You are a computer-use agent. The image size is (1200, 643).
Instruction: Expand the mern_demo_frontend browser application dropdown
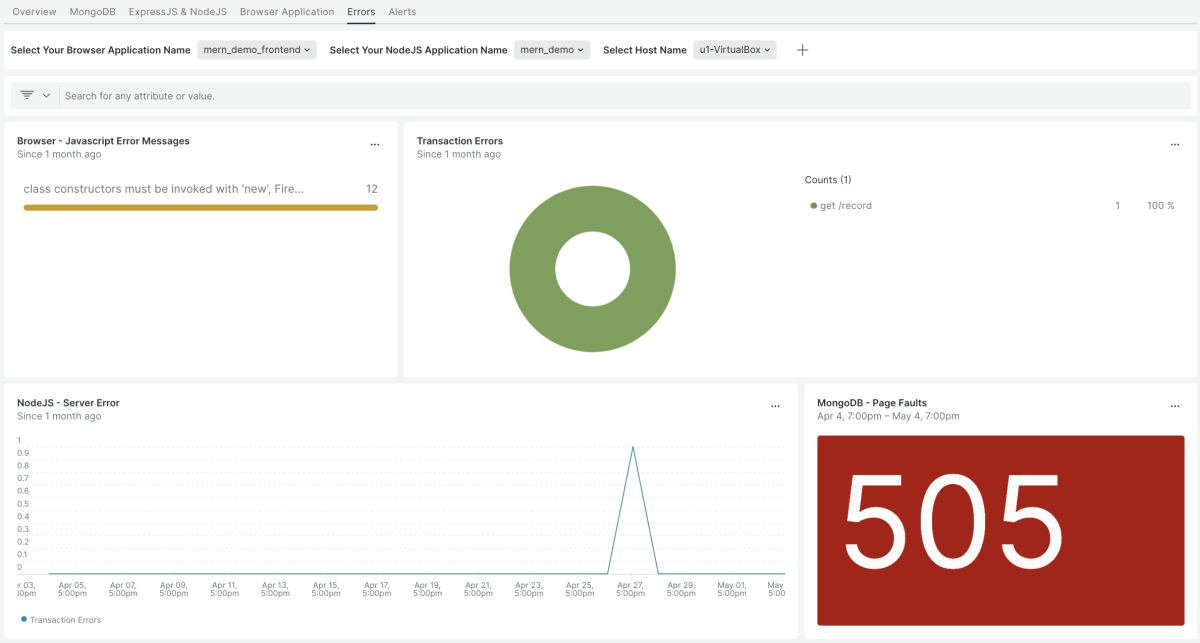pyautogui.click(x=257, y=50)
